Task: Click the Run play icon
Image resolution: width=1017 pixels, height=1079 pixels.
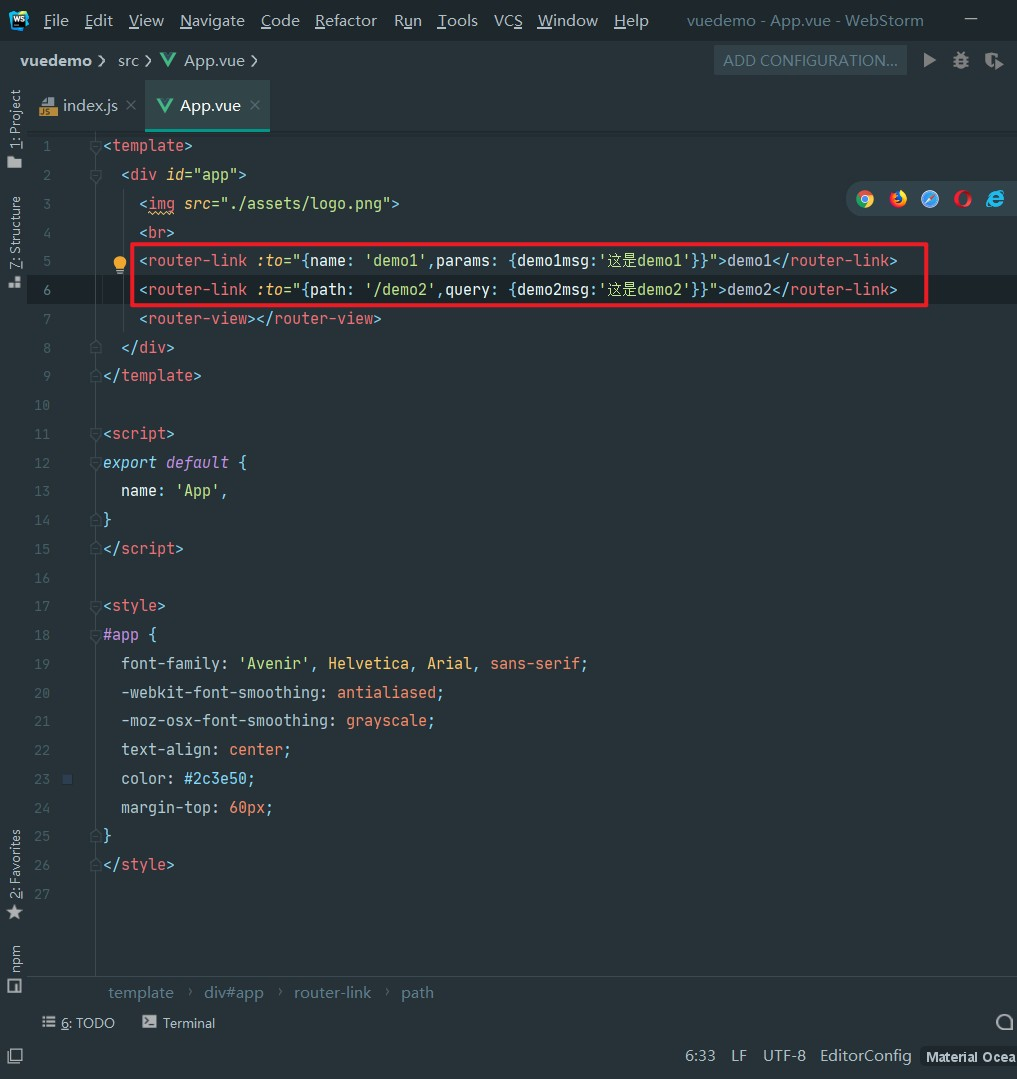Action: (x=929, y=61)
